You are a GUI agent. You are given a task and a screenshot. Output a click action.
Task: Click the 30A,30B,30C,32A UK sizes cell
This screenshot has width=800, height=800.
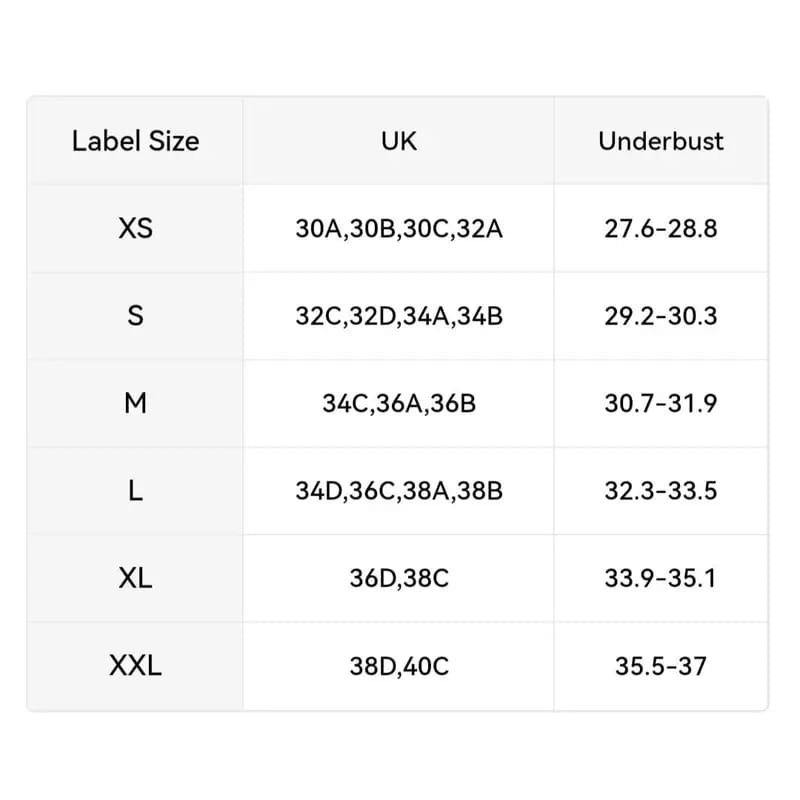[399, 229]
